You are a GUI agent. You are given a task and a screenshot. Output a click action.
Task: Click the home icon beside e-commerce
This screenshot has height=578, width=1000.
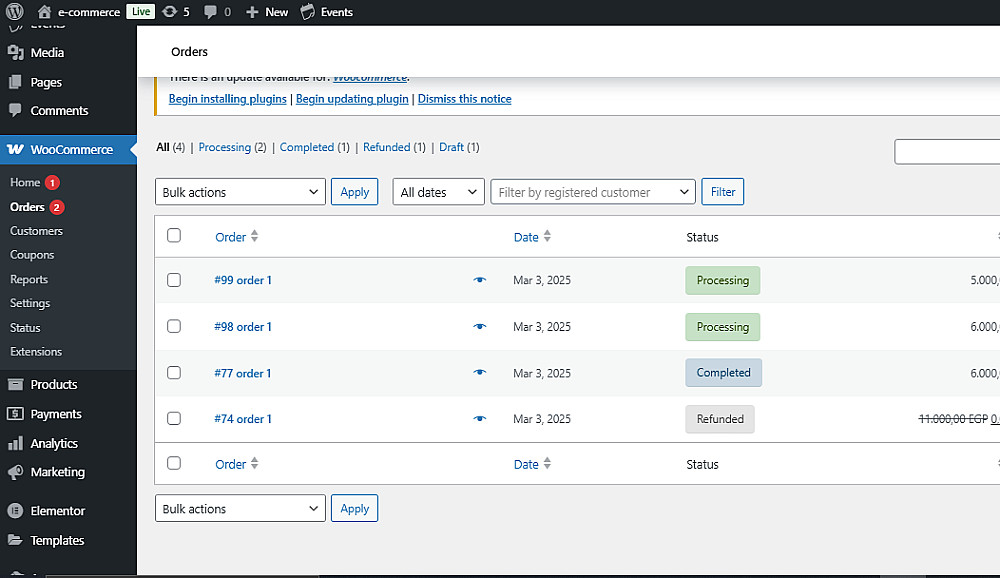click(44, 12)
